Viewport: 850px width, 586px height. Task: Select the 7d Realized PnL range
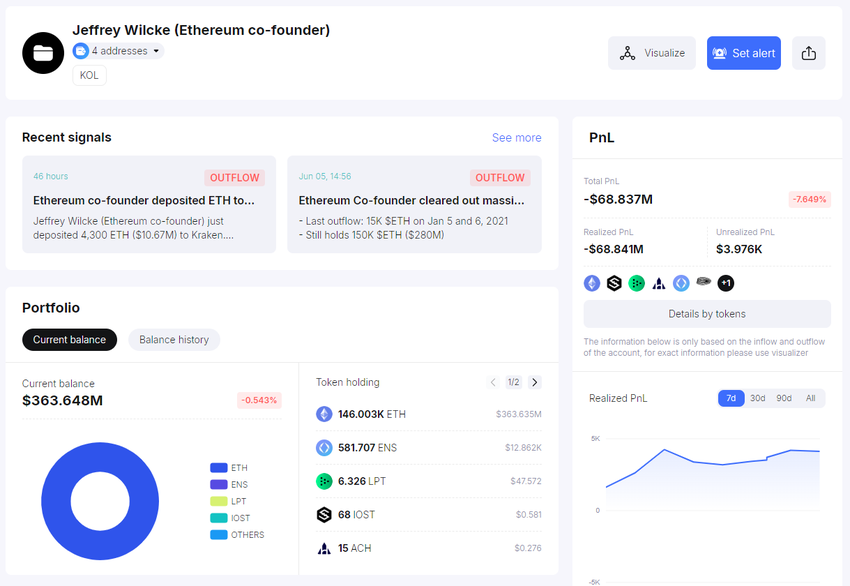pos(731,398)
